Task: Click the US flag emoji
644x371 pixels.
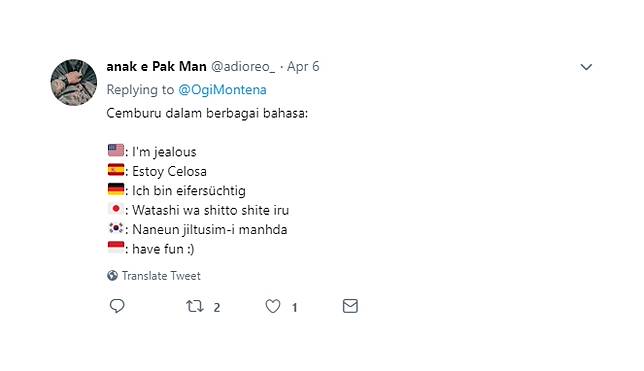Action: [116, 150]
